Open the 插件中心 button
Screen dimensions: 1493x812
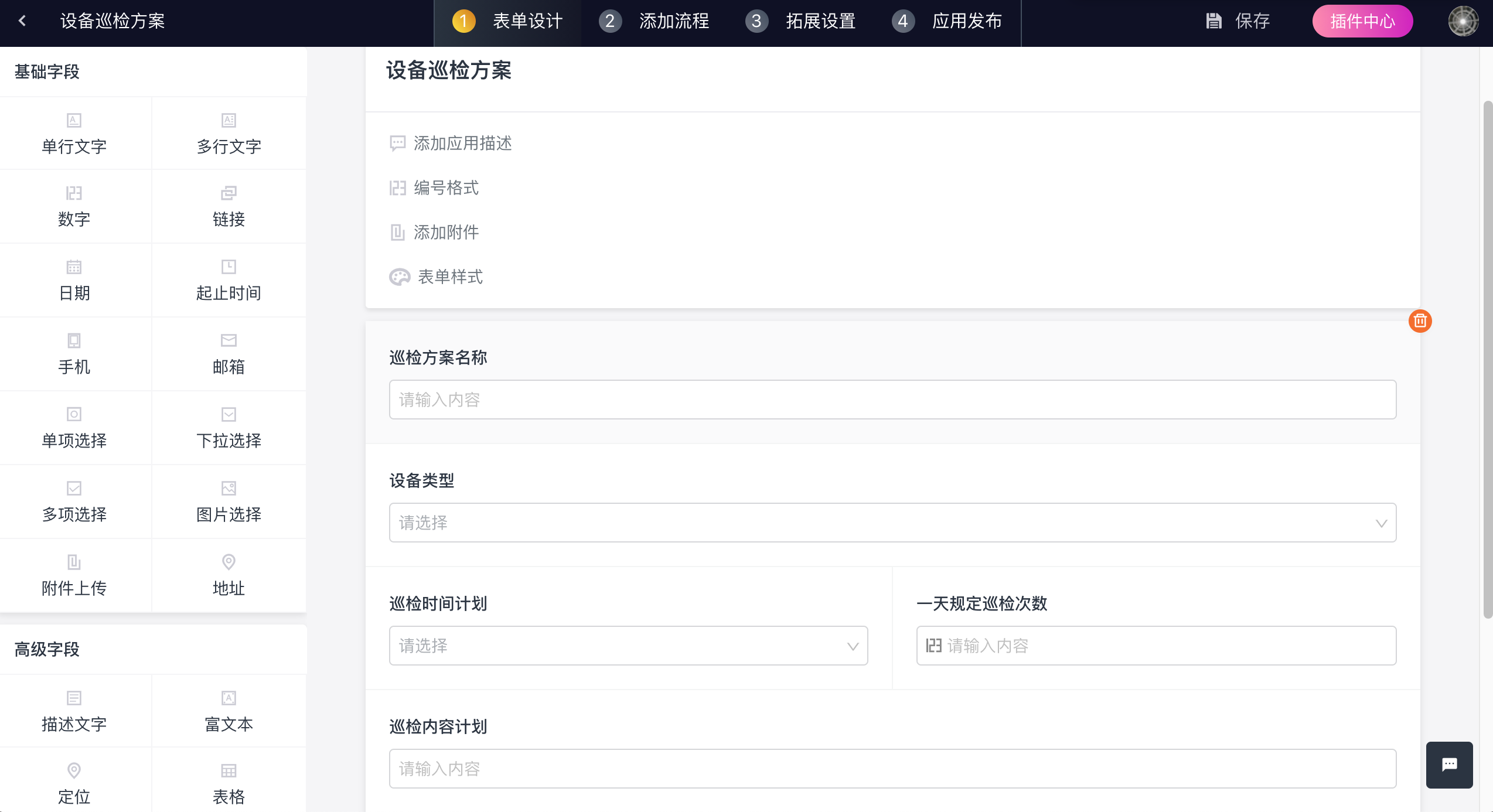coord(1362,21)
